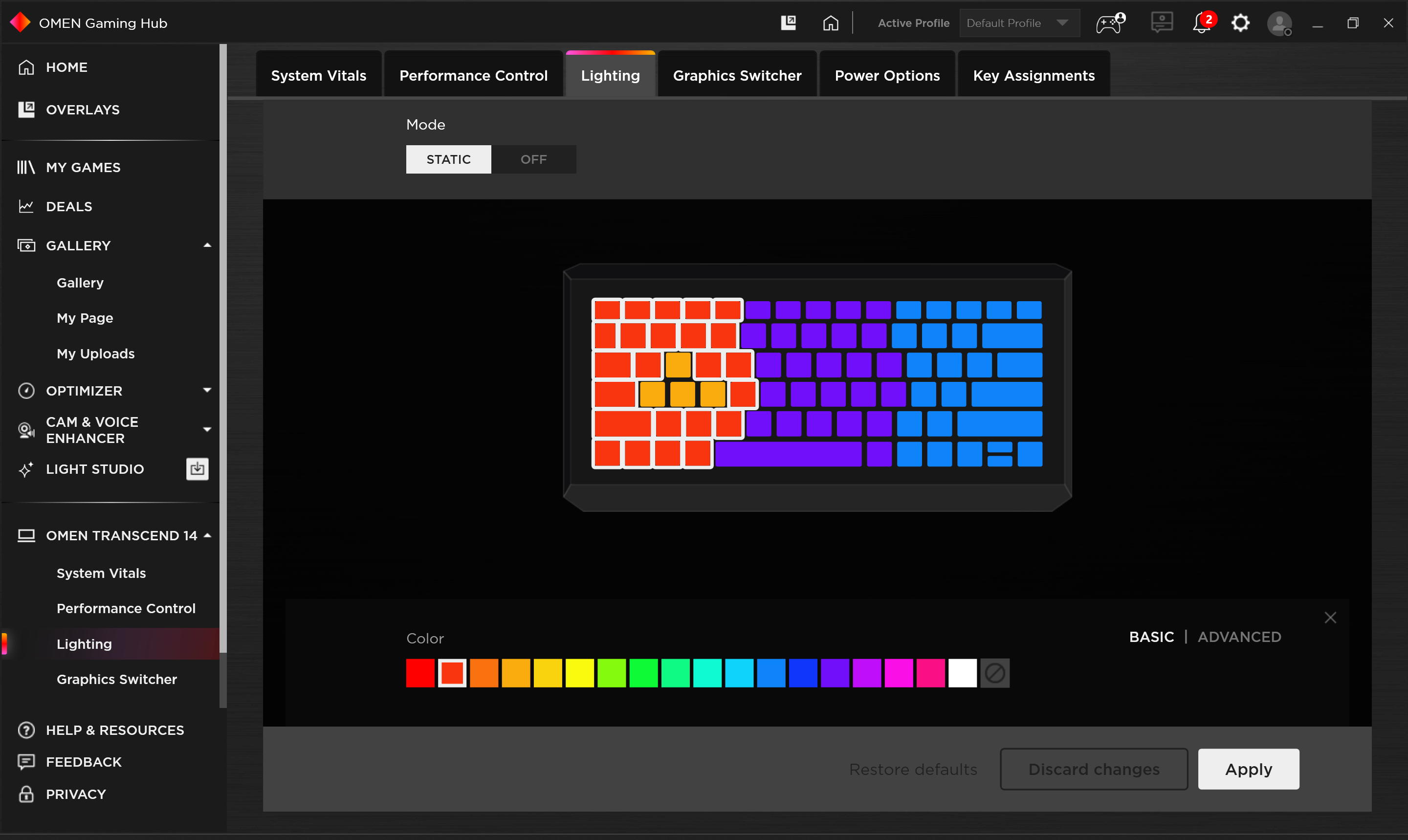The width and height of the screenshot is (1408, 840).
Task: Open My Uploads in the sidebar
Action: click(95, 353)
